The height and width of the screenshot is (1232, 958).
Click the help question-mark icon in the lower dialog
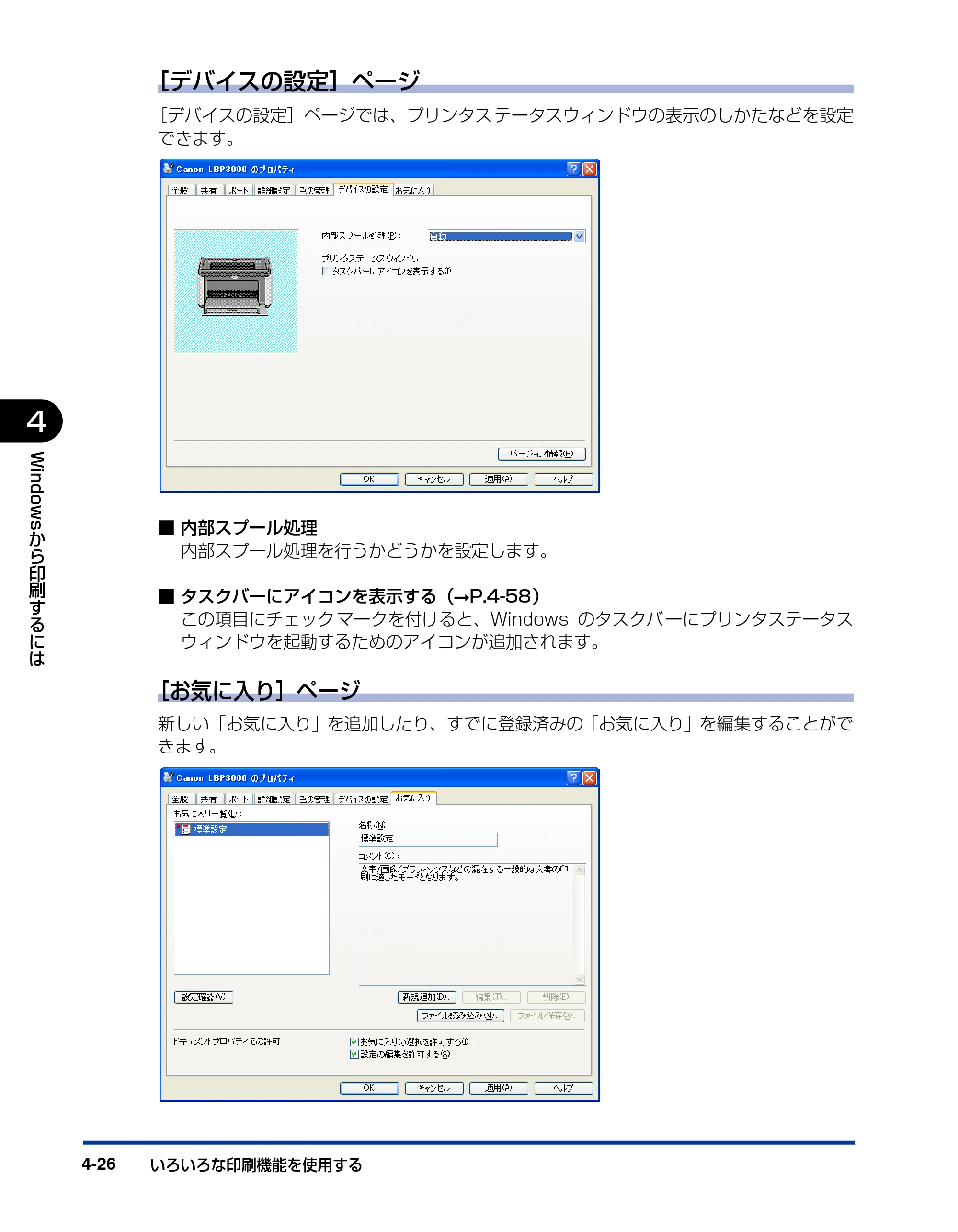573,778
